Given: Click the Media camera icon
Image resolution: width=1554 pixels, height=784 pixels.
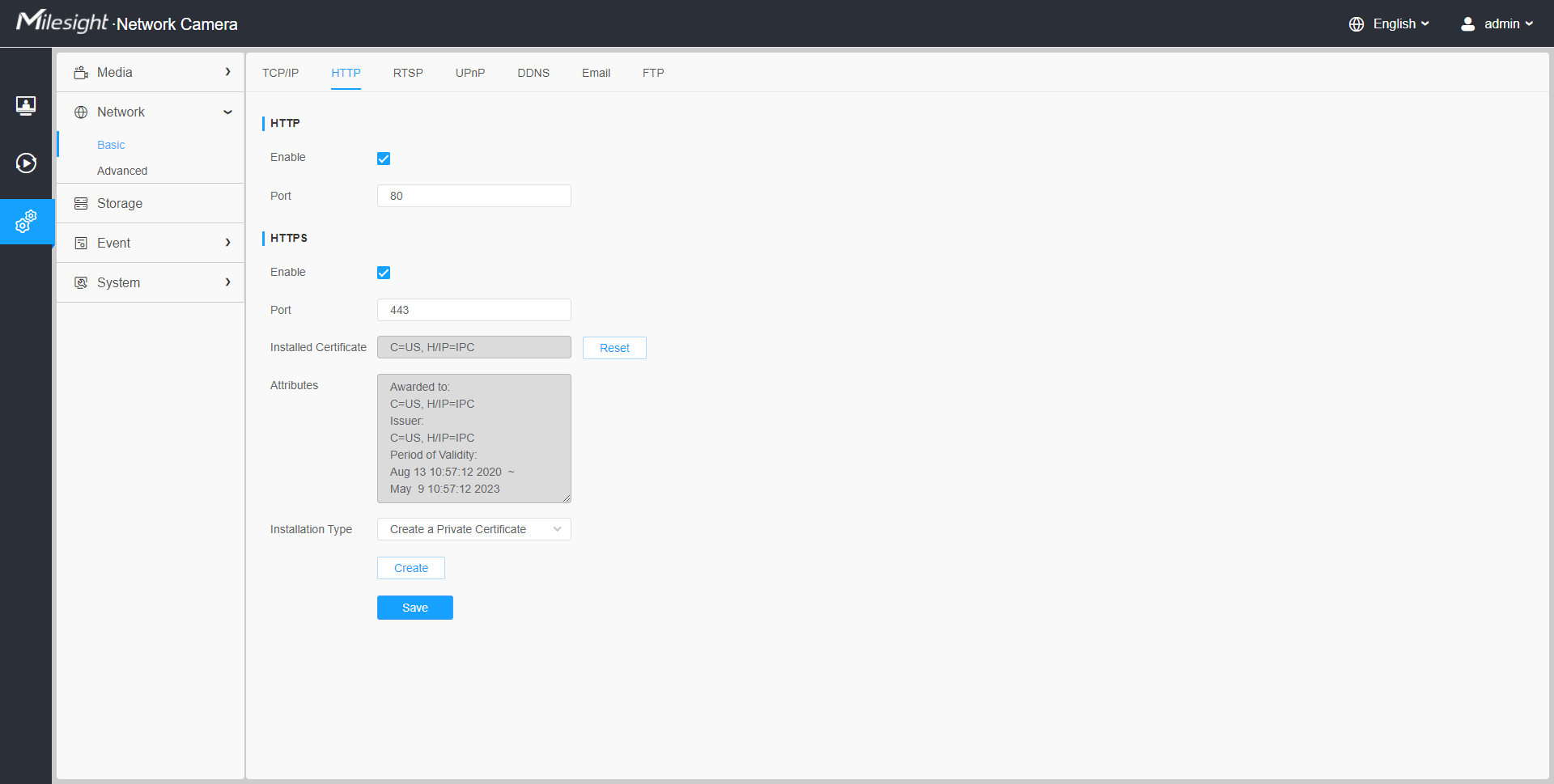Looking at the screenshot, I should pos(81,73).
